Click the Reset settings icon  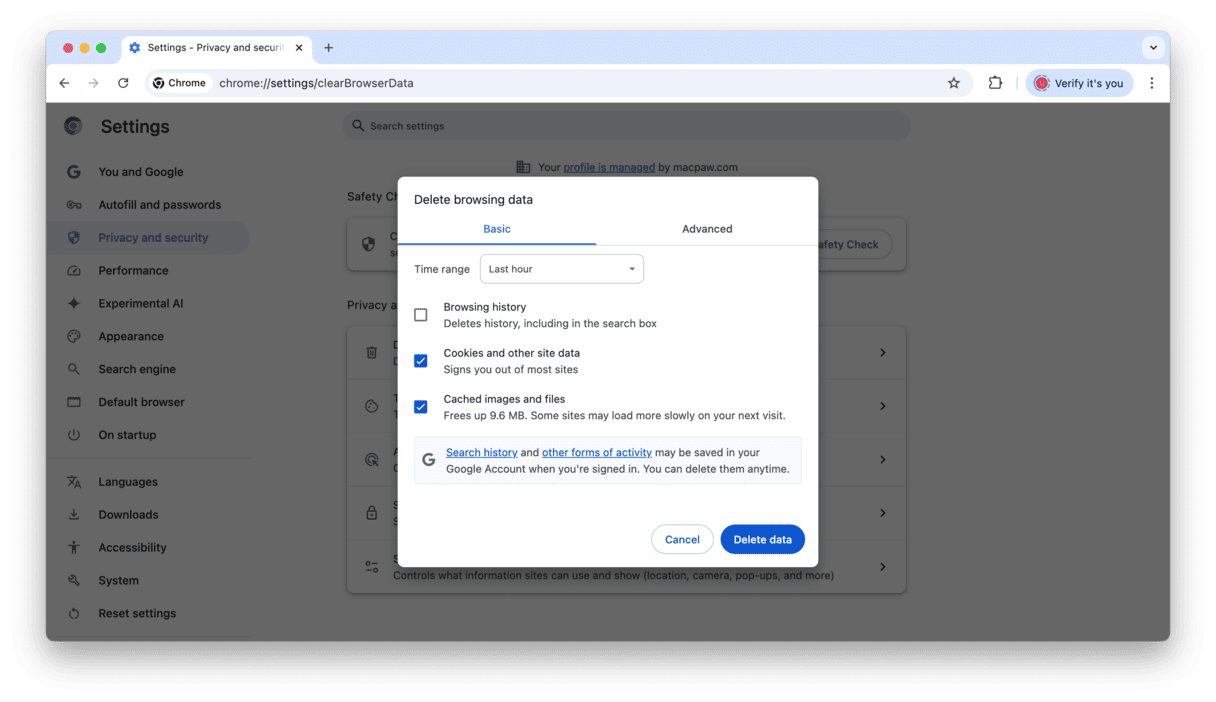(x=74, y=614)
